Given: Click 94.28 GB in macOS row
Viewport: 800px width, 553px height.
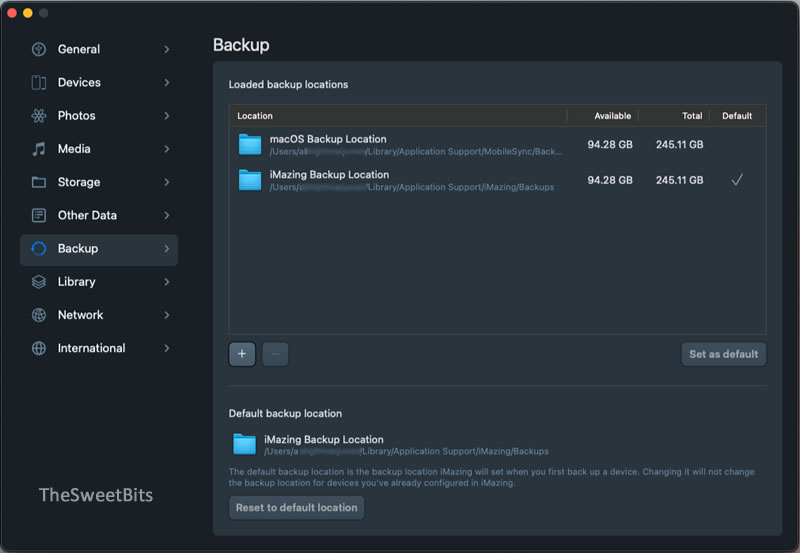Looking at the screenshot, I should pyautogui.click(x=610, y=144).
